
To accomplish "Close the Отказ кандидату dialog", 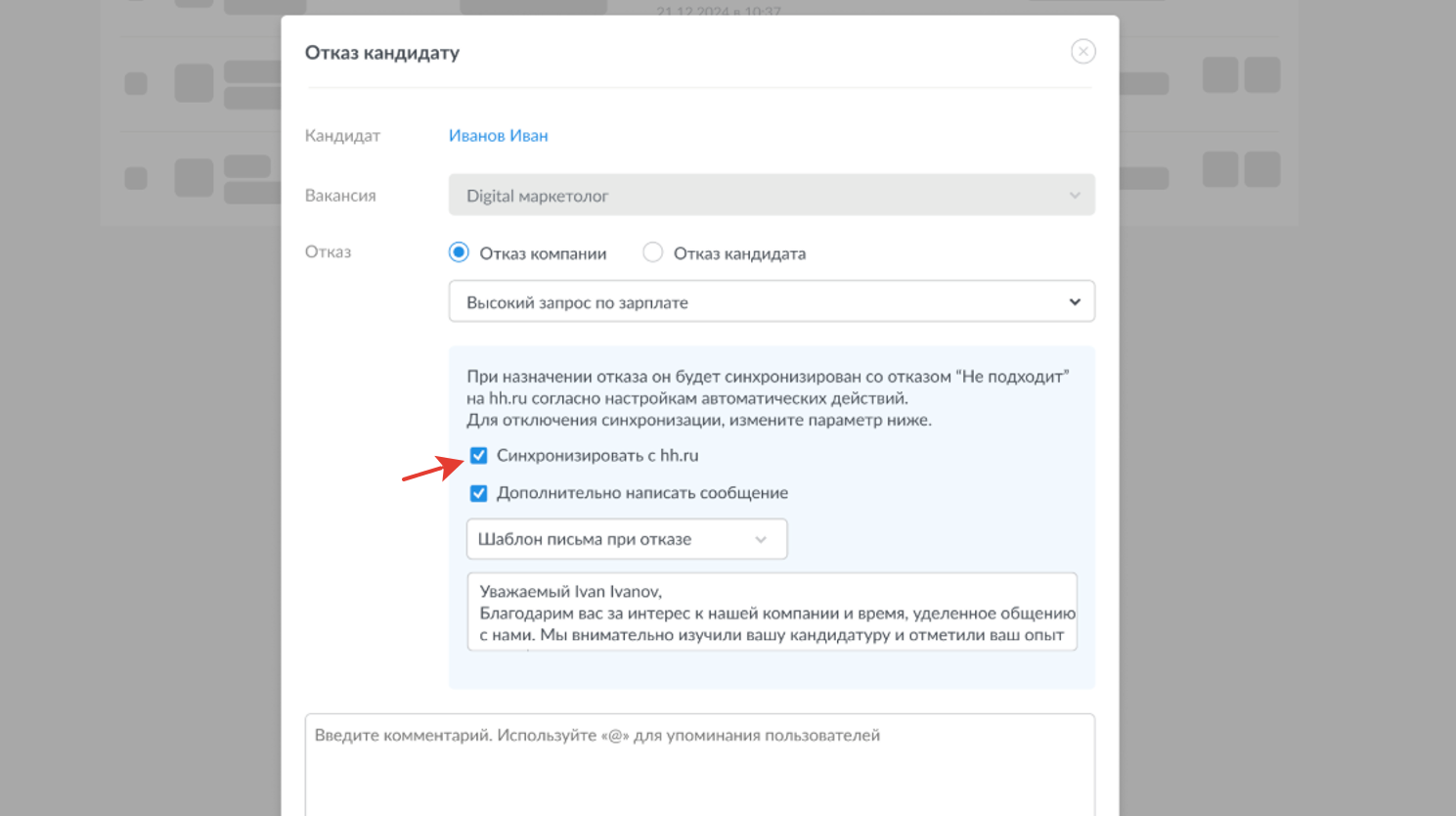I will 1082,52.
